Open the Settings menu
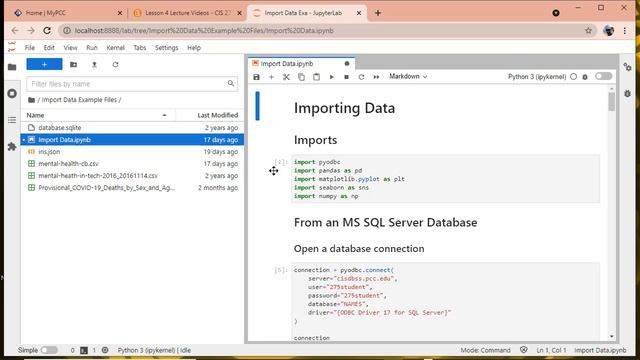The height and width of the screenshot is (360, 640). point(167,48)
